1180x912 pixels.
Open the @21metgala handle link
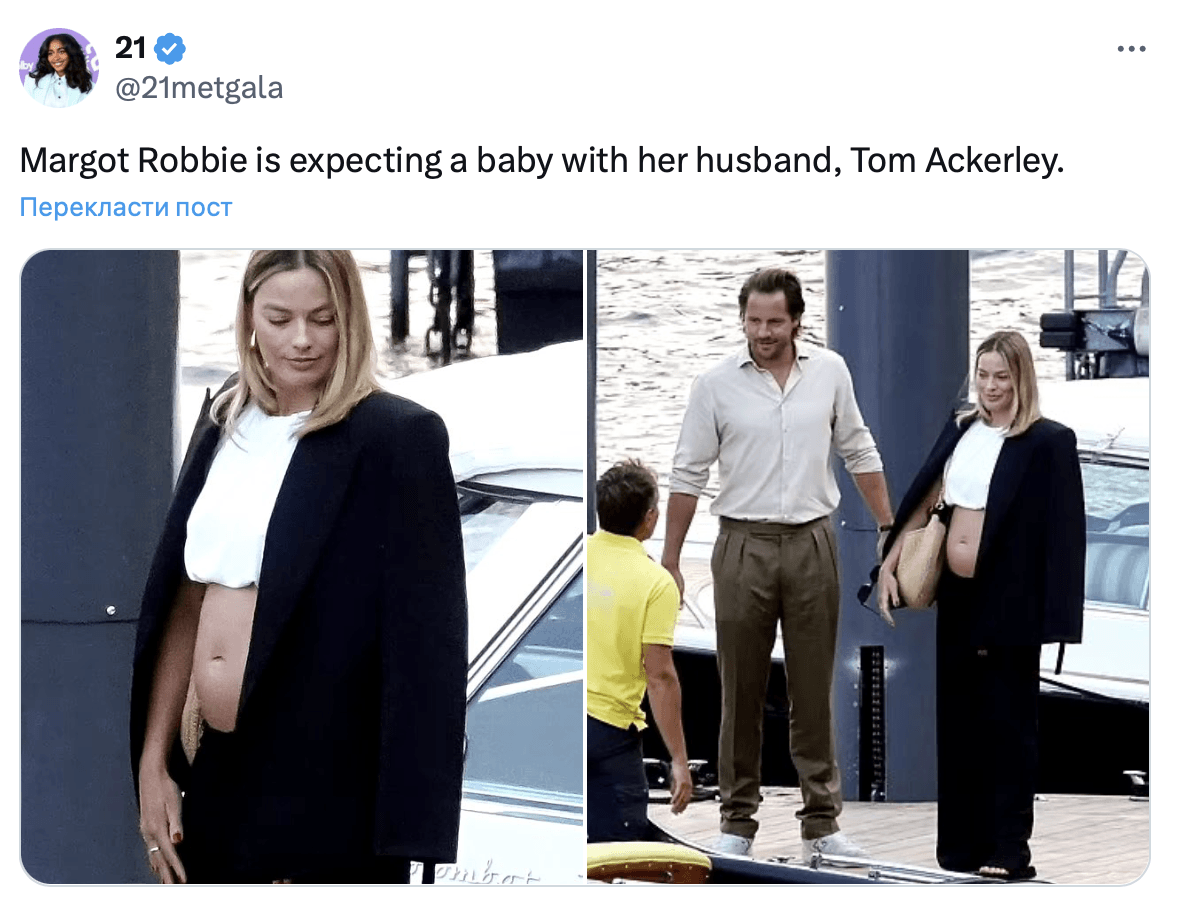(x=199, y=88)
